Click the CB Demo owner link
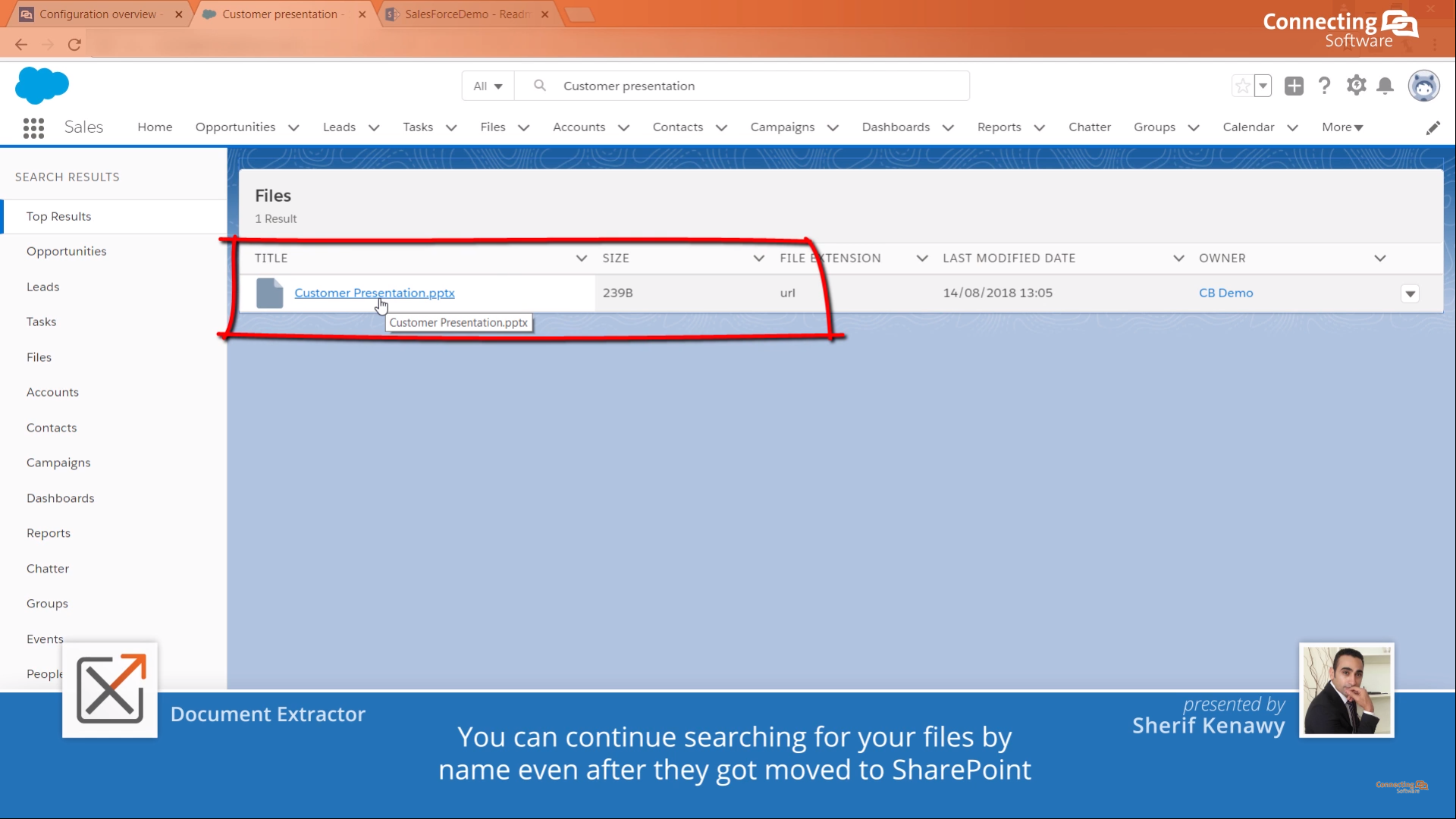The width and height of the screenshot is (1456, 819). (x=1225, y=293)
